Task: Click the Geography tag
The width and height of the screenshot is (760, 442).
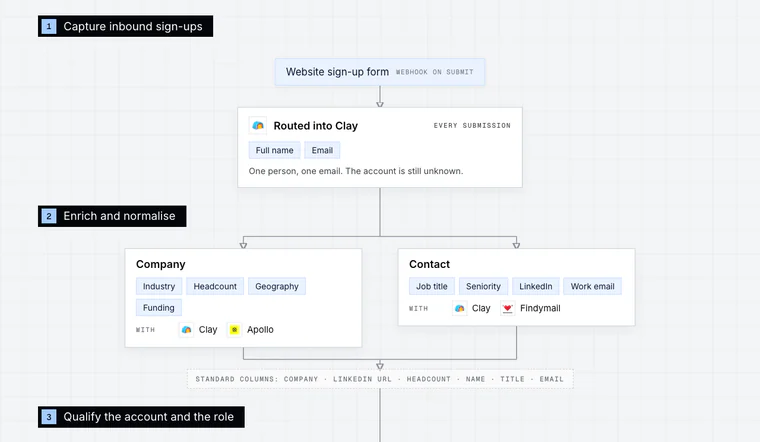Action: pyautogui.click(x=277, y=286)
